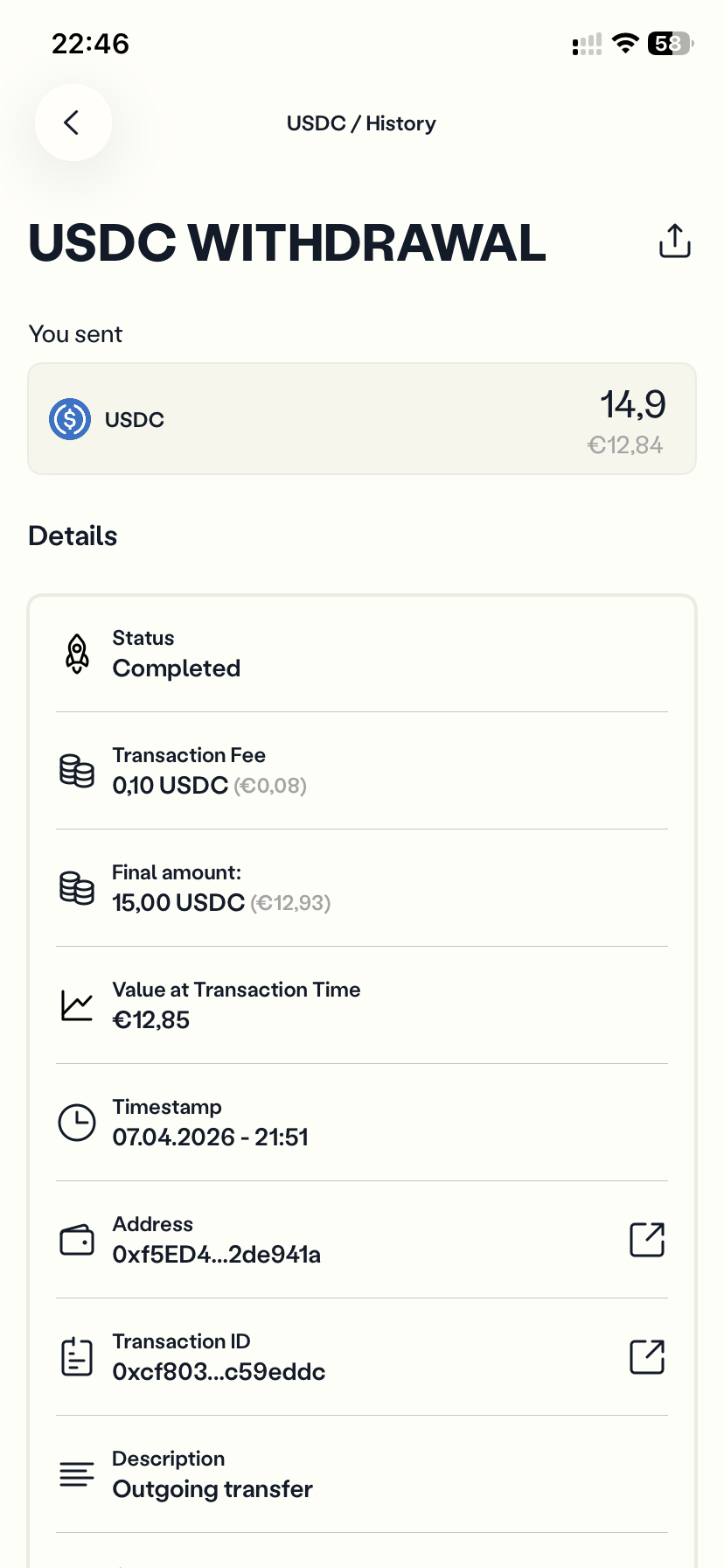The image size is (724, 1568).
Task: Tap the Outgoing transfer description
Action: tap(212, 1489)
